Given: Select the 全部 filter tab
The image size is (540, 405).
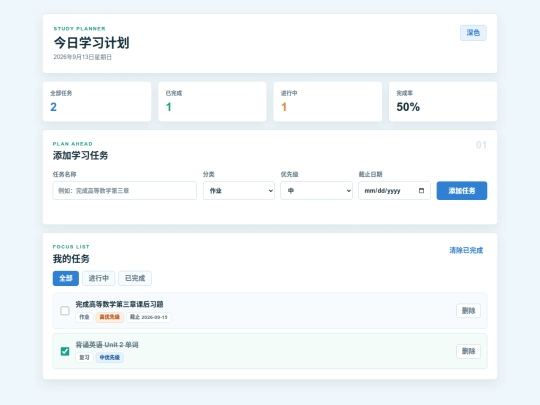Looking at the screenshot, I should [x=66, y=278].
